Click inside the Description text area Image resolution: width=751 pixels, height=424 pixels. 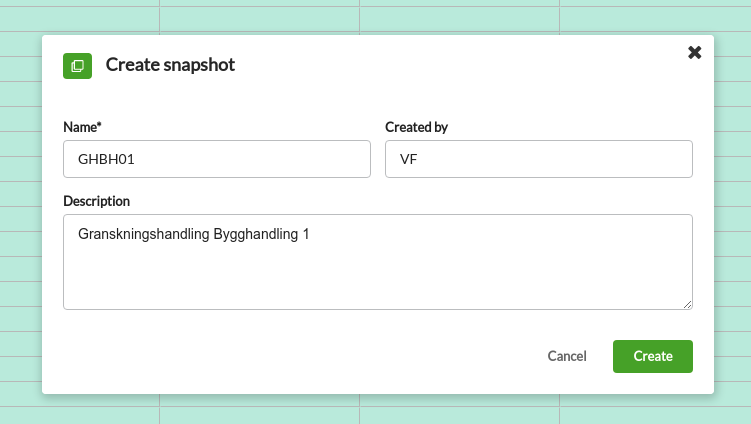coord(378,262)
